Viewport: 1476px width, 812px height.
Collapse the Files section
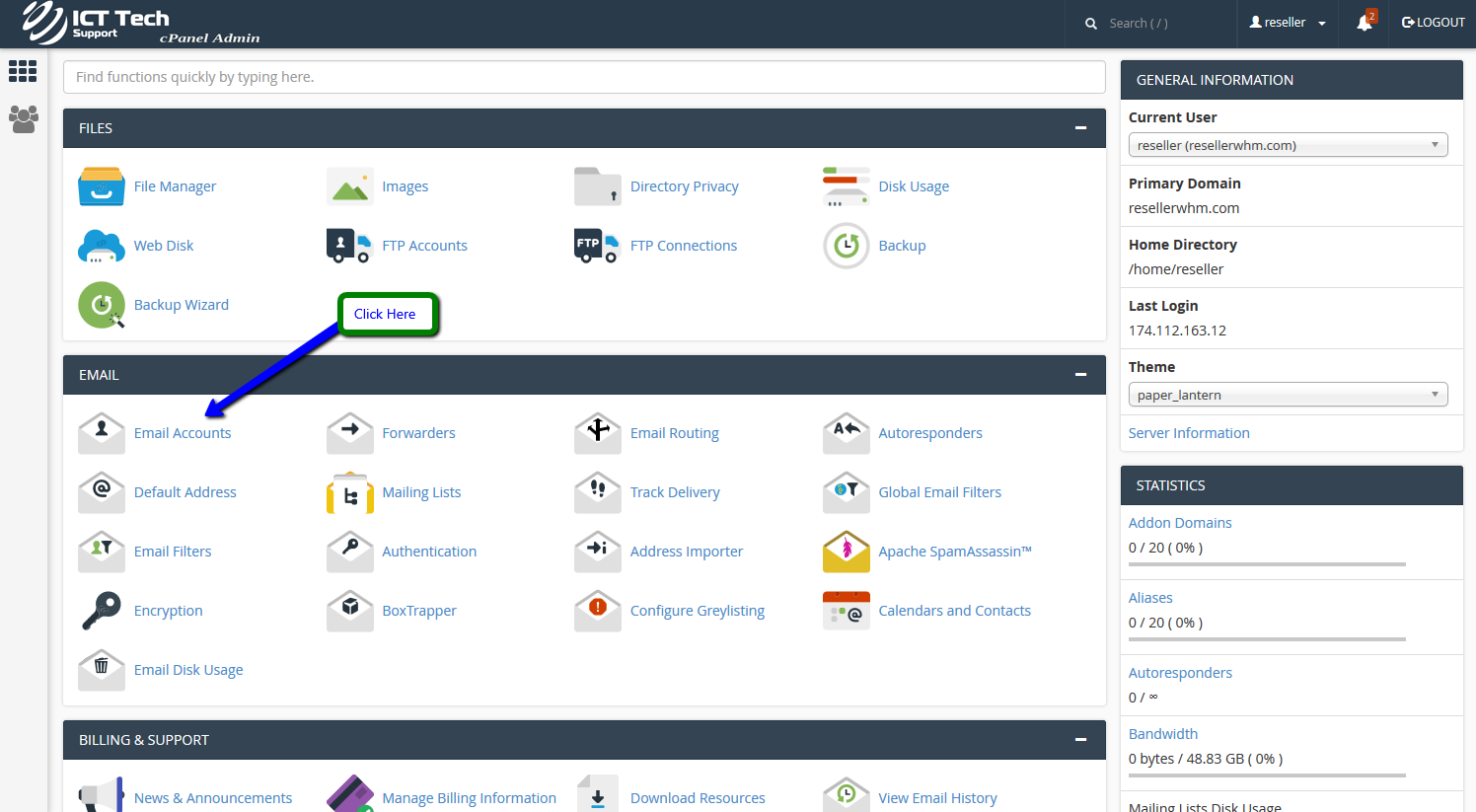coord(1080,128)
